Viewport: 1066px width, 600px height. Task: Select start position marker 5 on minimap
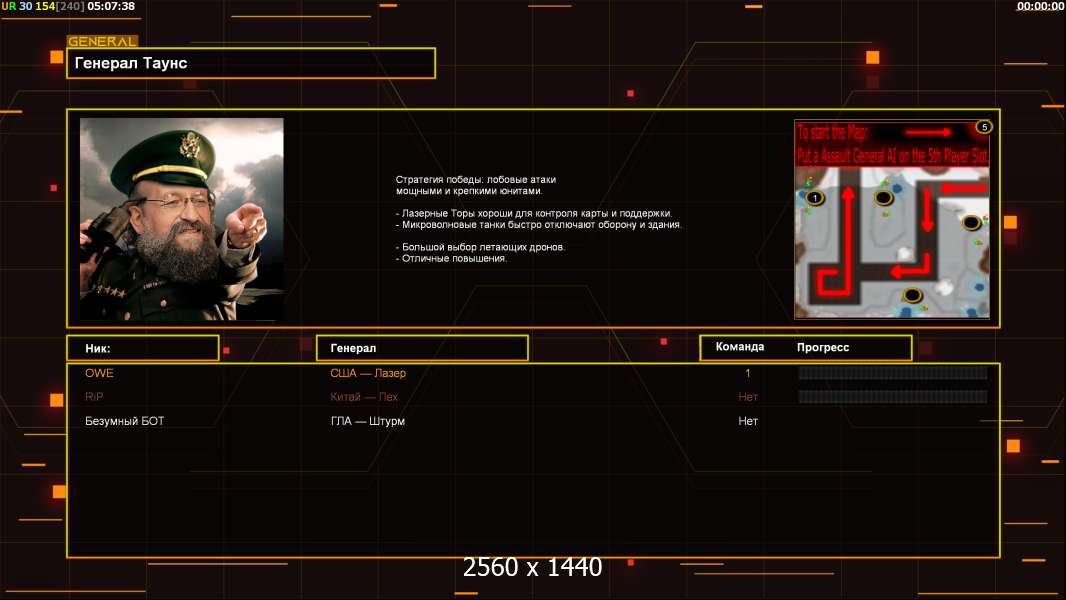(984, 127)
